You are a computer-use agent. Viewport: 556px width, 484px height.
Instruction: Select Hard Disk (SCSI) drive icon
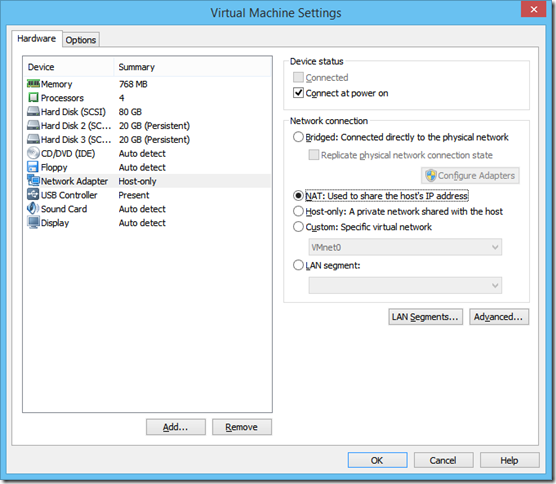coord(33,112)
